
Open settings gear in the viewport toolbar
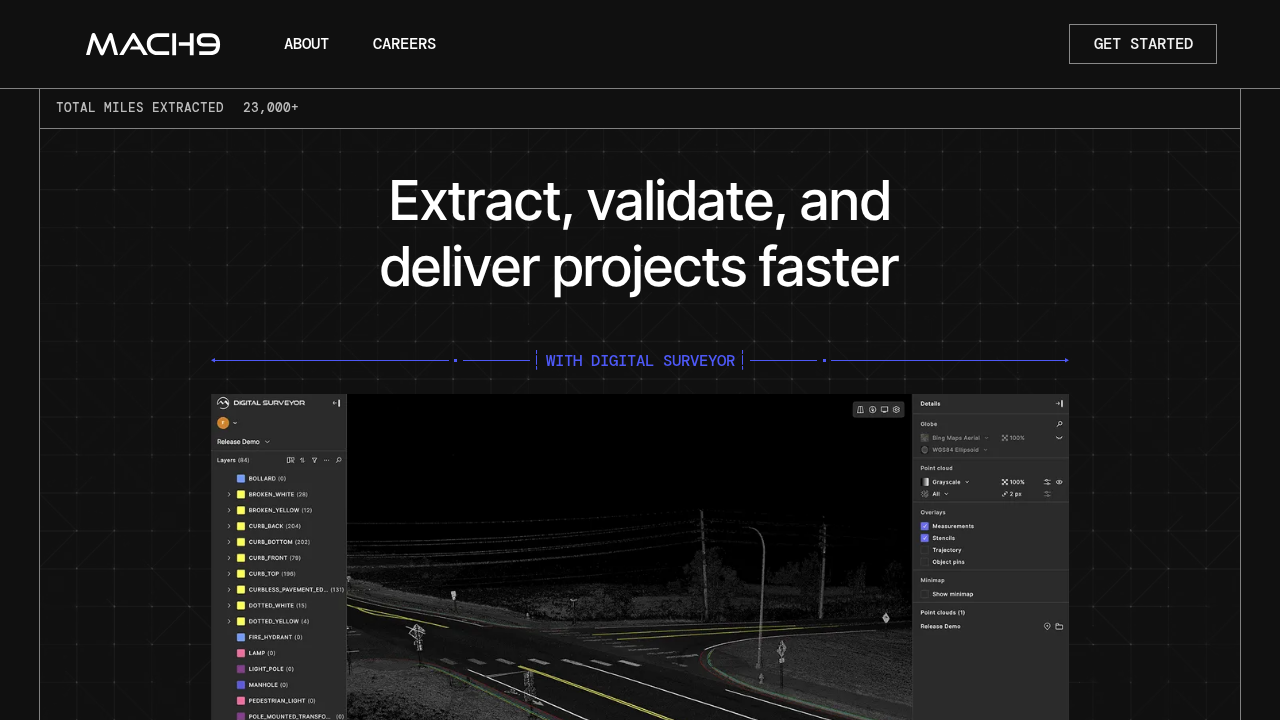pyautogui.click(x=897, y=409)
